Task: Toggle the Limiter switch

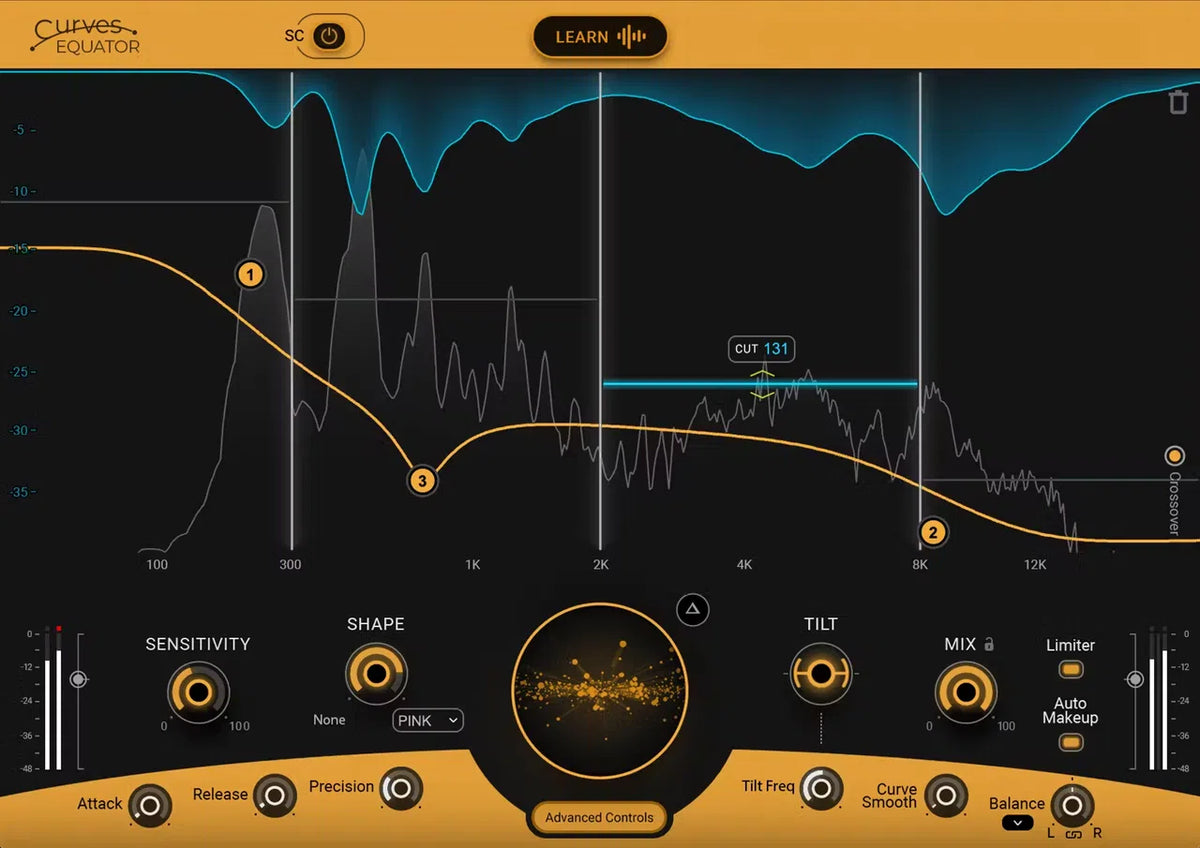Action: 1071,670
